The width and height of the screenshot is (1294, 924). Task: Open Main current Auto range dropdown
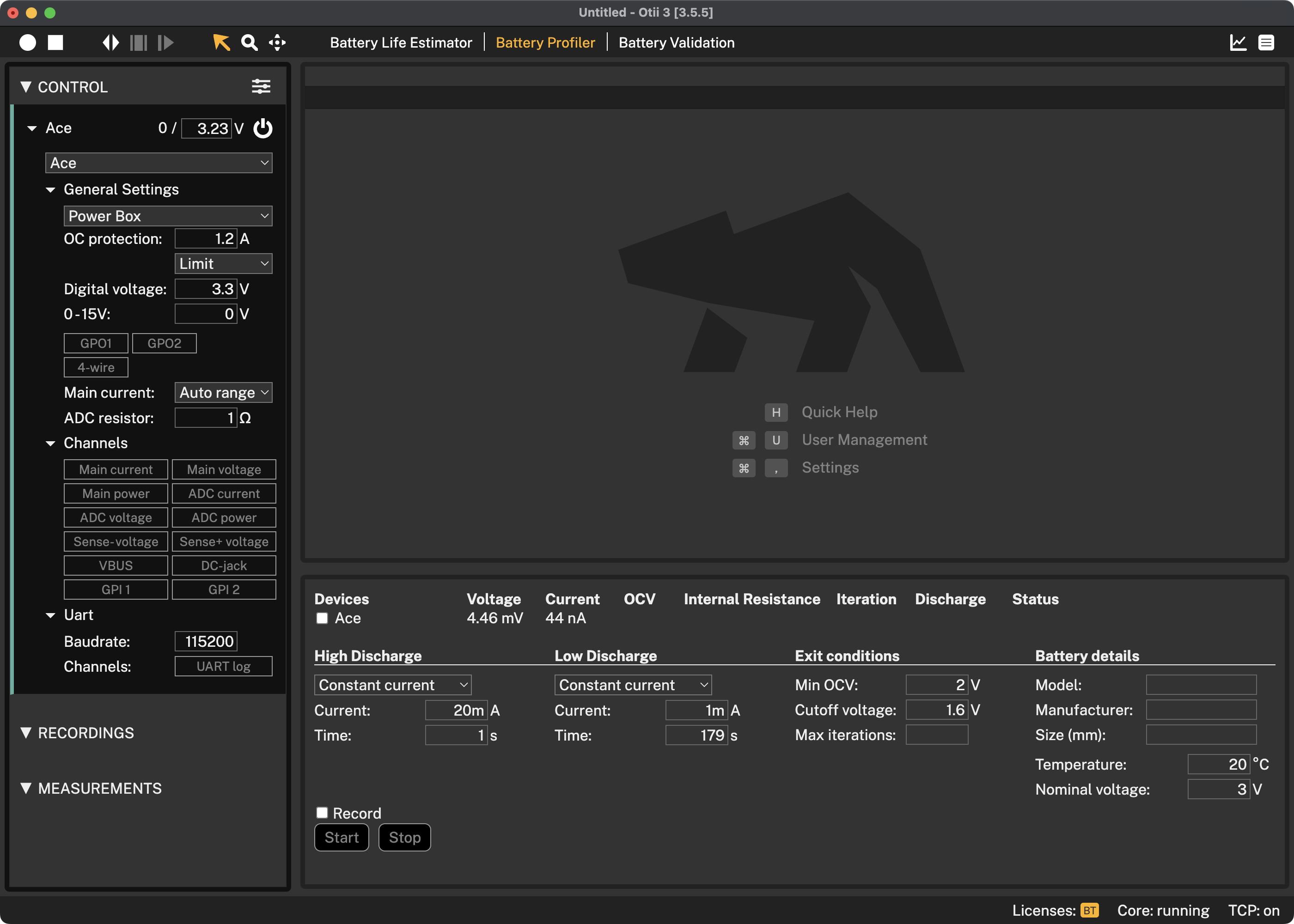point(224,393)
